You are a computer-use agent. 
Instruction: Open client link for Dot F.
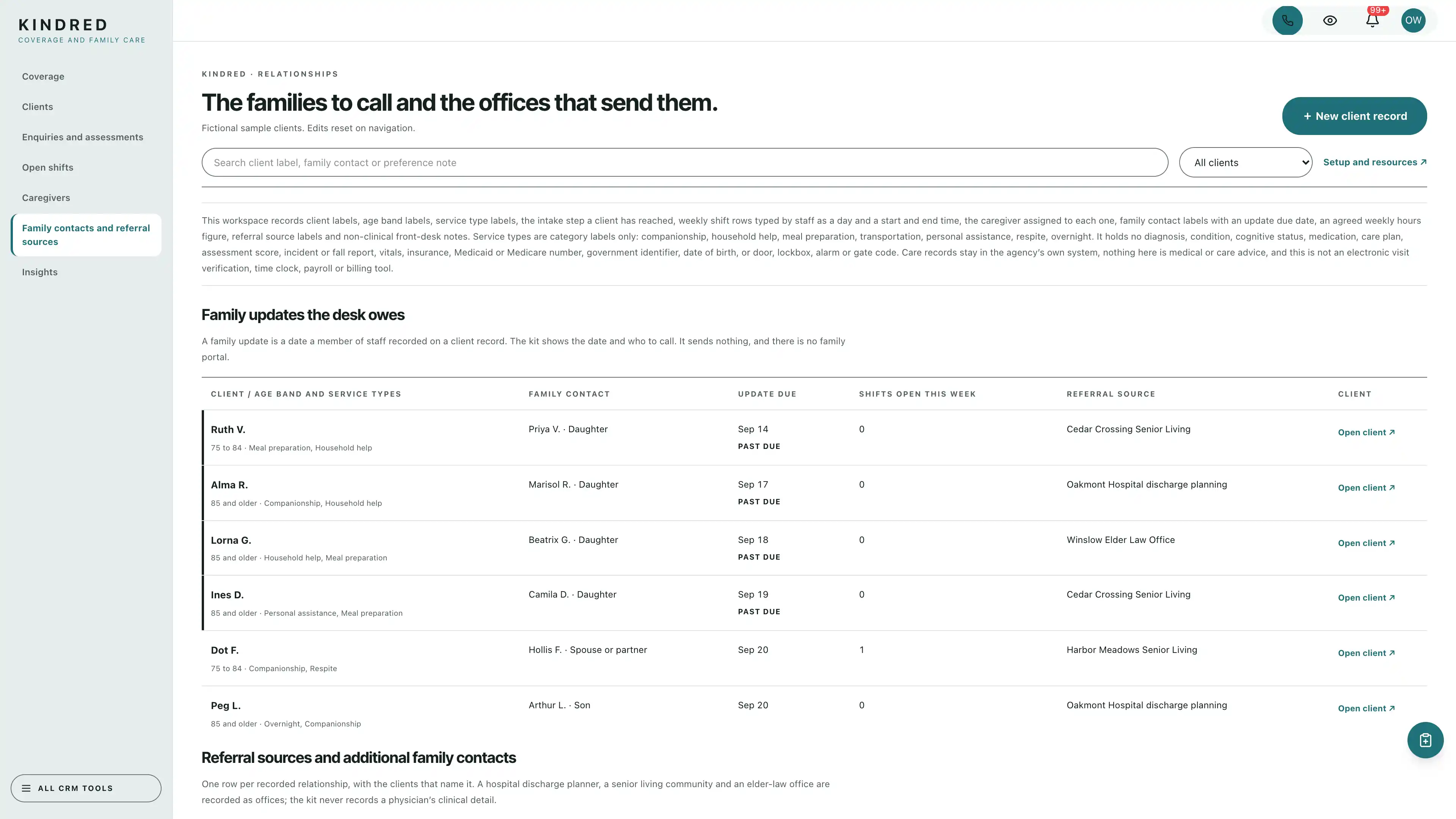coord(1366,653)
